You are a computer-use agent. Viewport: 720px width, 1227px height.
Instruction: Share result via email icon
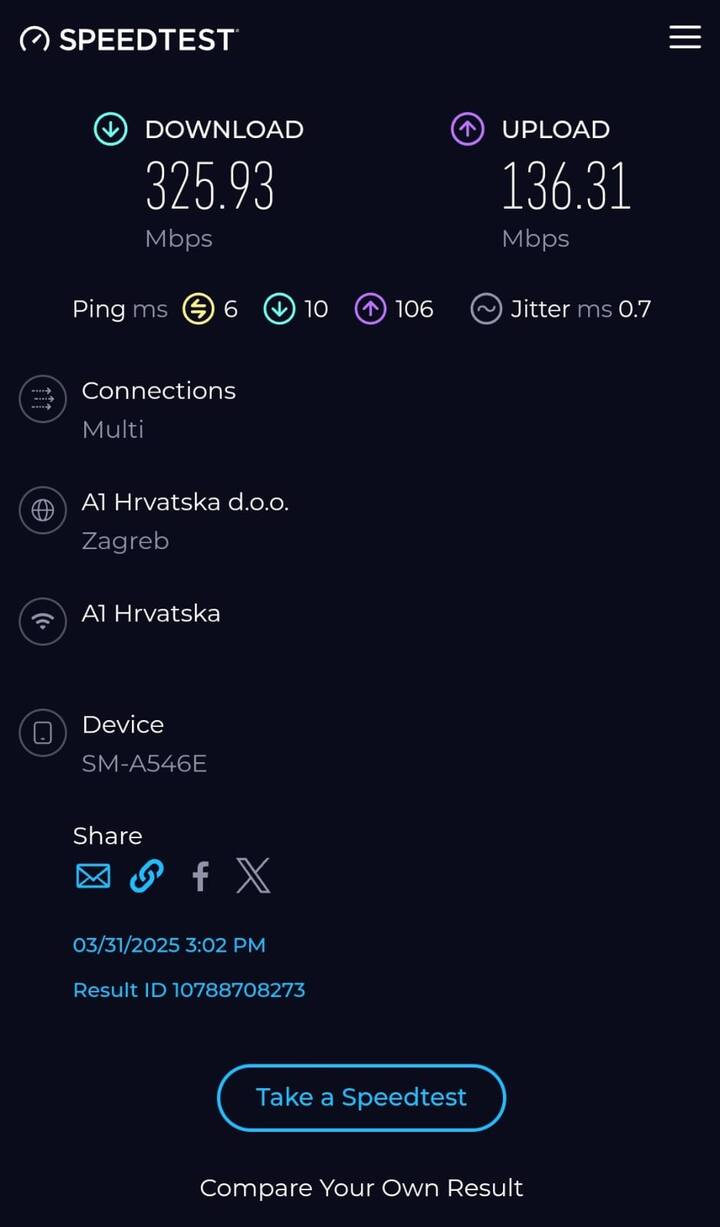[x=93, y=877]
